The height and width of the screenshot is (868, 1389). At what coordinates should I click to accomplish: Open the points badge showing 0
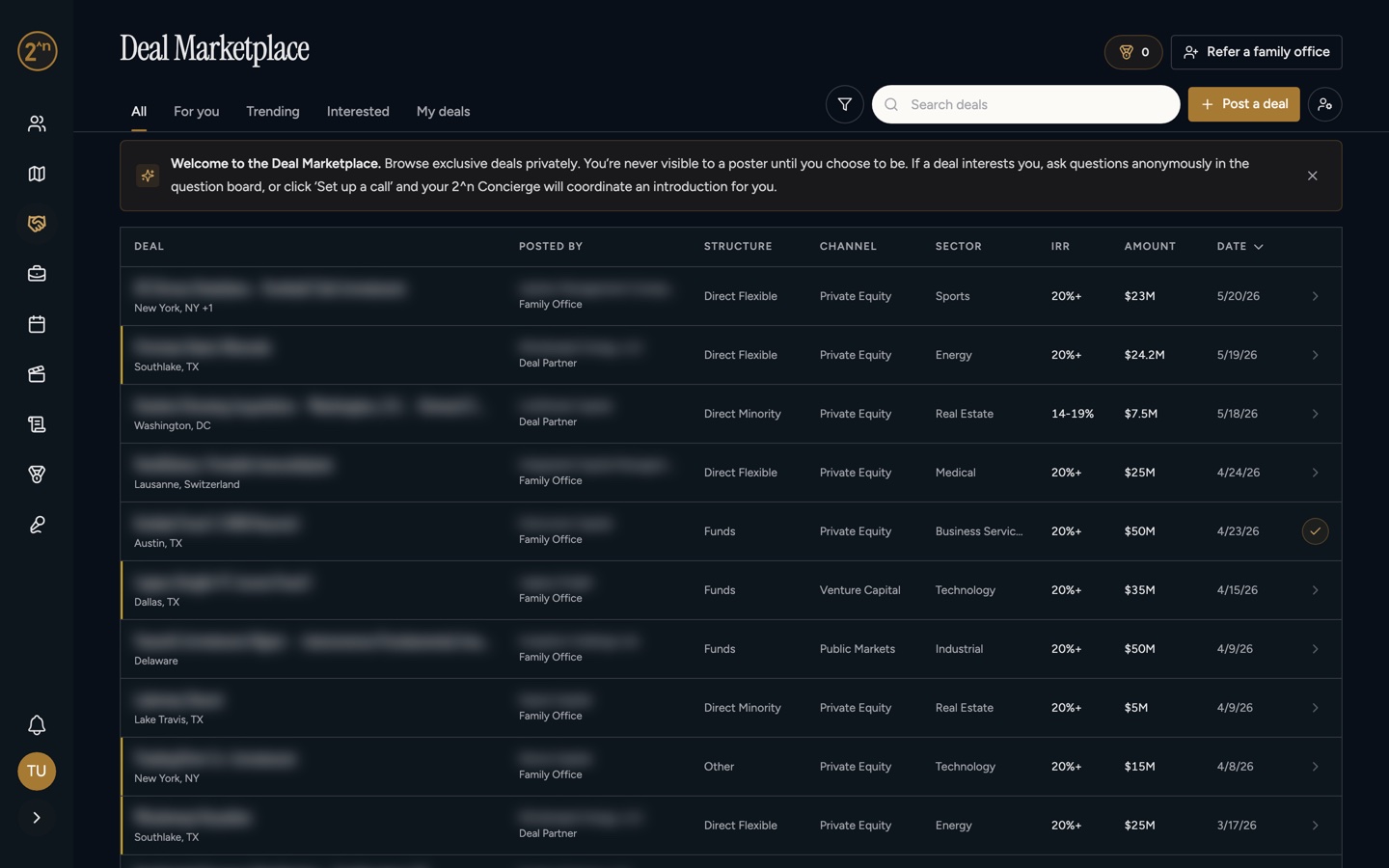[x=1133, y=52]
